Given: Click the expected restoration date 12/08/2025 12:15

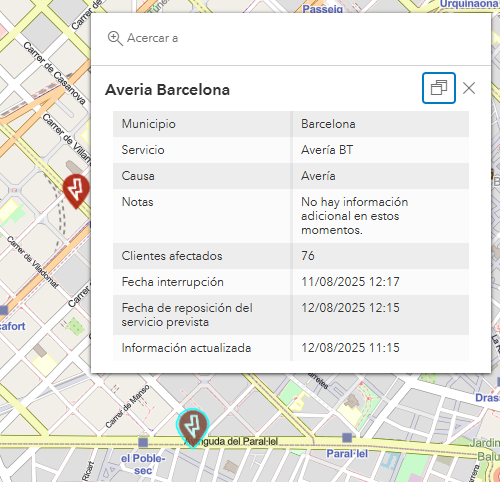Looking at the screenshot, I should click(x=350, y=308).
